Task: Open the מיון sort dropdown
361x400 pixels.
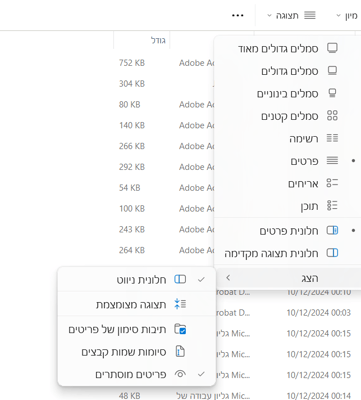Action: click(x=347, y=16)
